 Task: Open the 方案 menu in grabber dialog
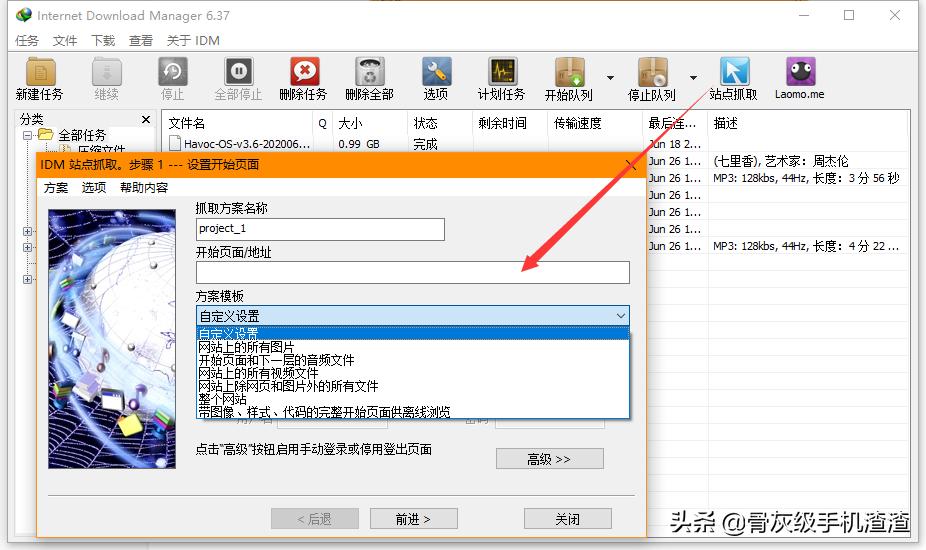[56, 188]
